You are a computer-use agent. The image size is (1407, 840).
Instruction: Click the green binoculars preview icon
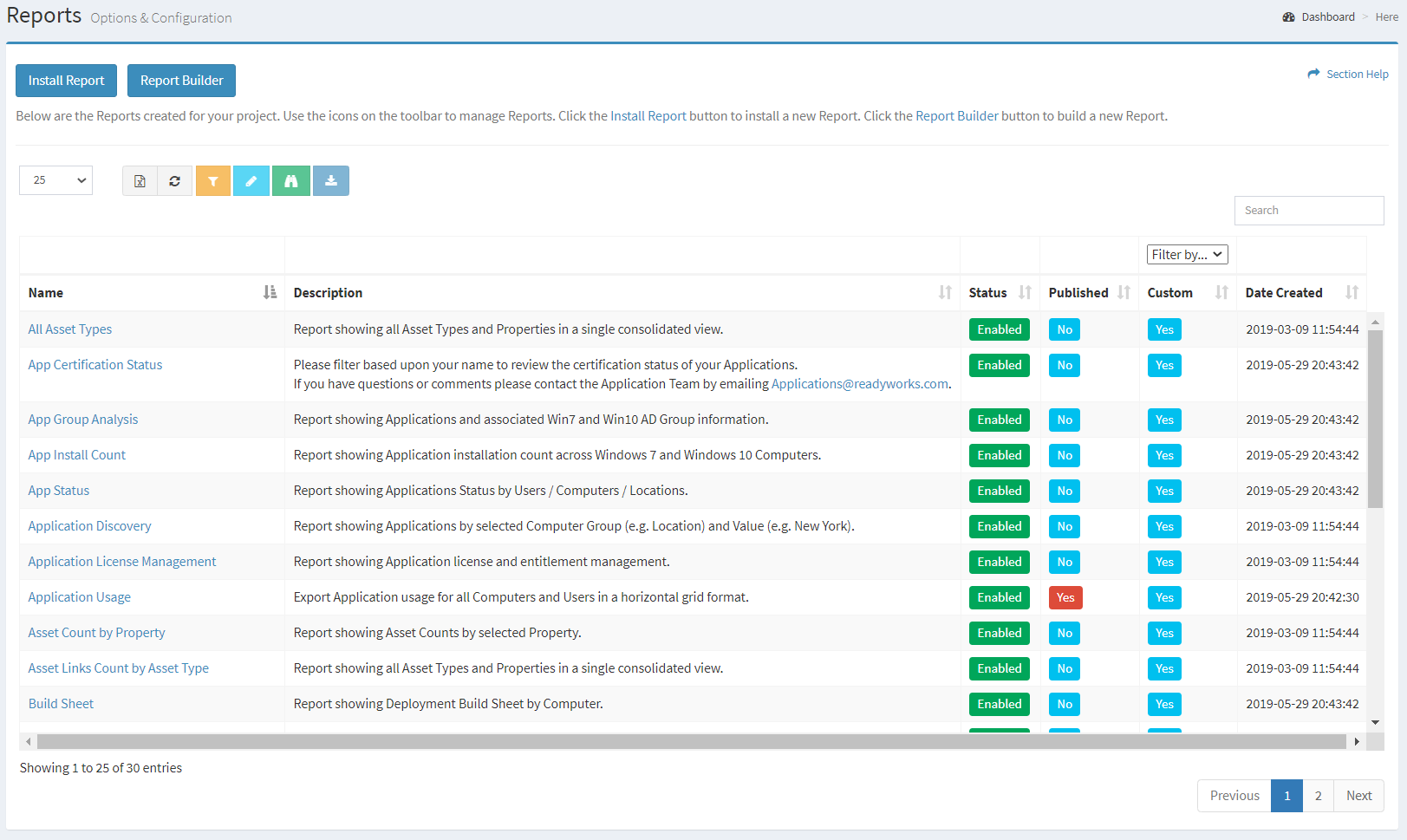(290, 180)
